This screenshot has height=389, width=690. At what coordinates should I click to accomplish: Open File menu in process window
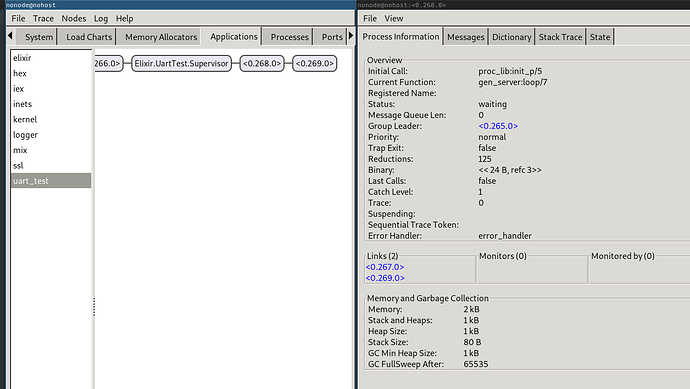pos(370,18)
